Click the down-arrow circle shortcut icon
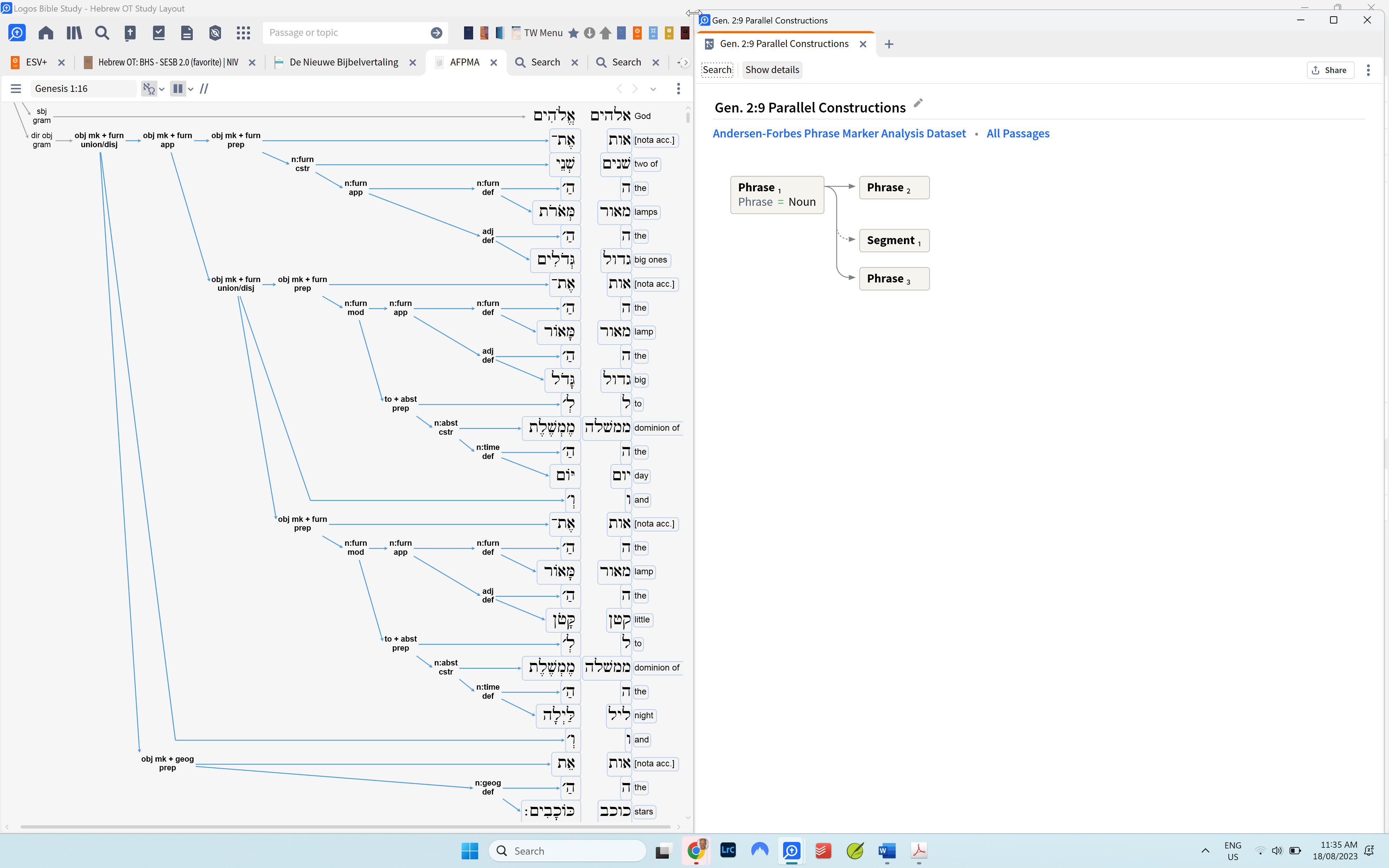Screen dimensions: 1389x868 pos(590,33)
